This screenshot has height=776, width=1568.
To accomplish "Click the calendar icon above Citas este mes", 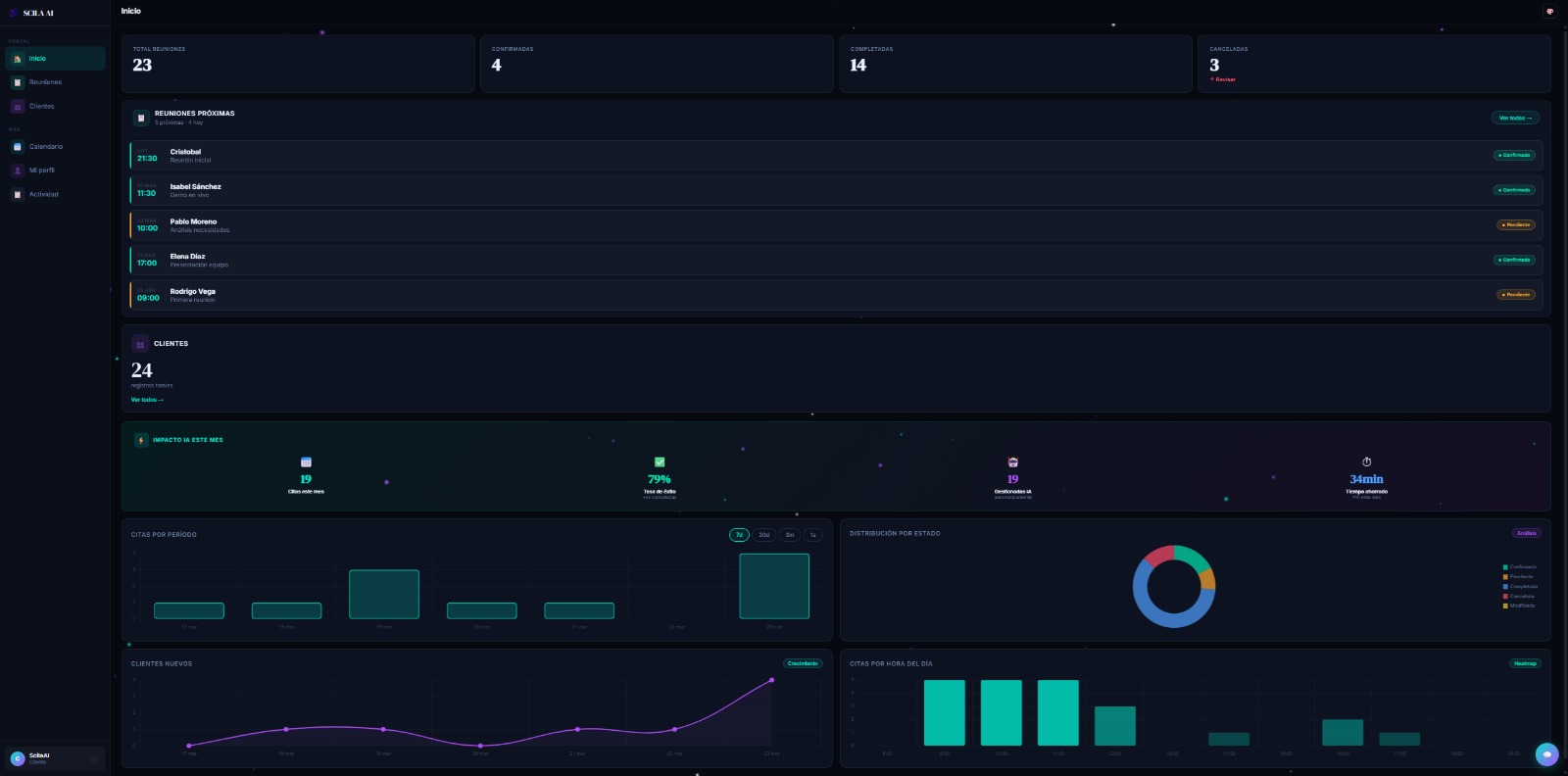I will point(306,461).
